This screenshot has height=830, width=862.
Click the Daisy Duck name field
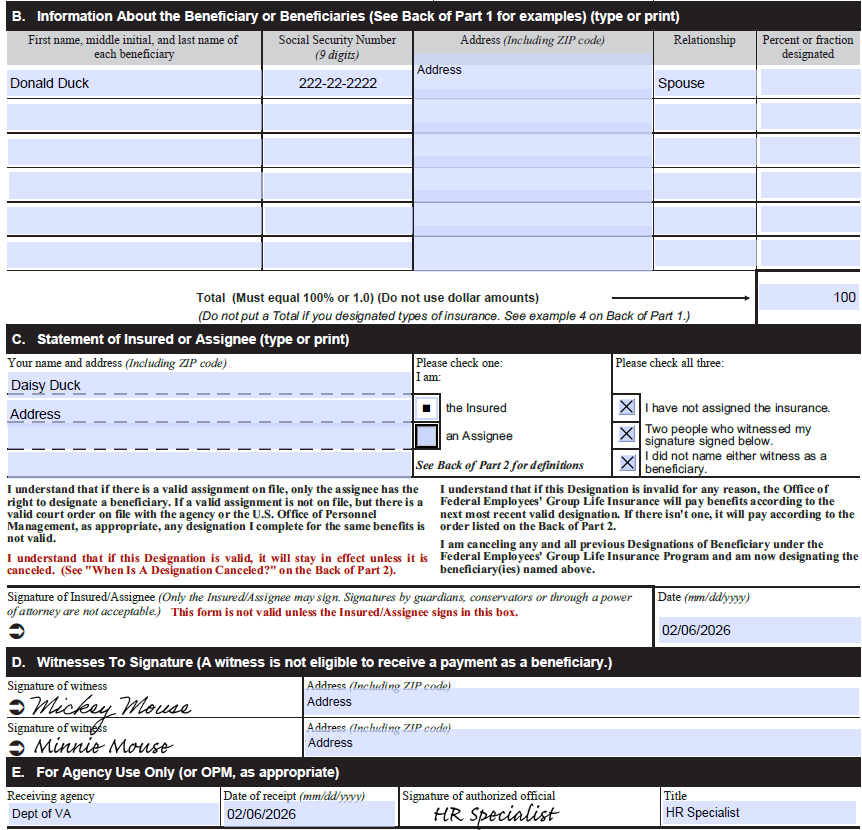click(209, 384)
